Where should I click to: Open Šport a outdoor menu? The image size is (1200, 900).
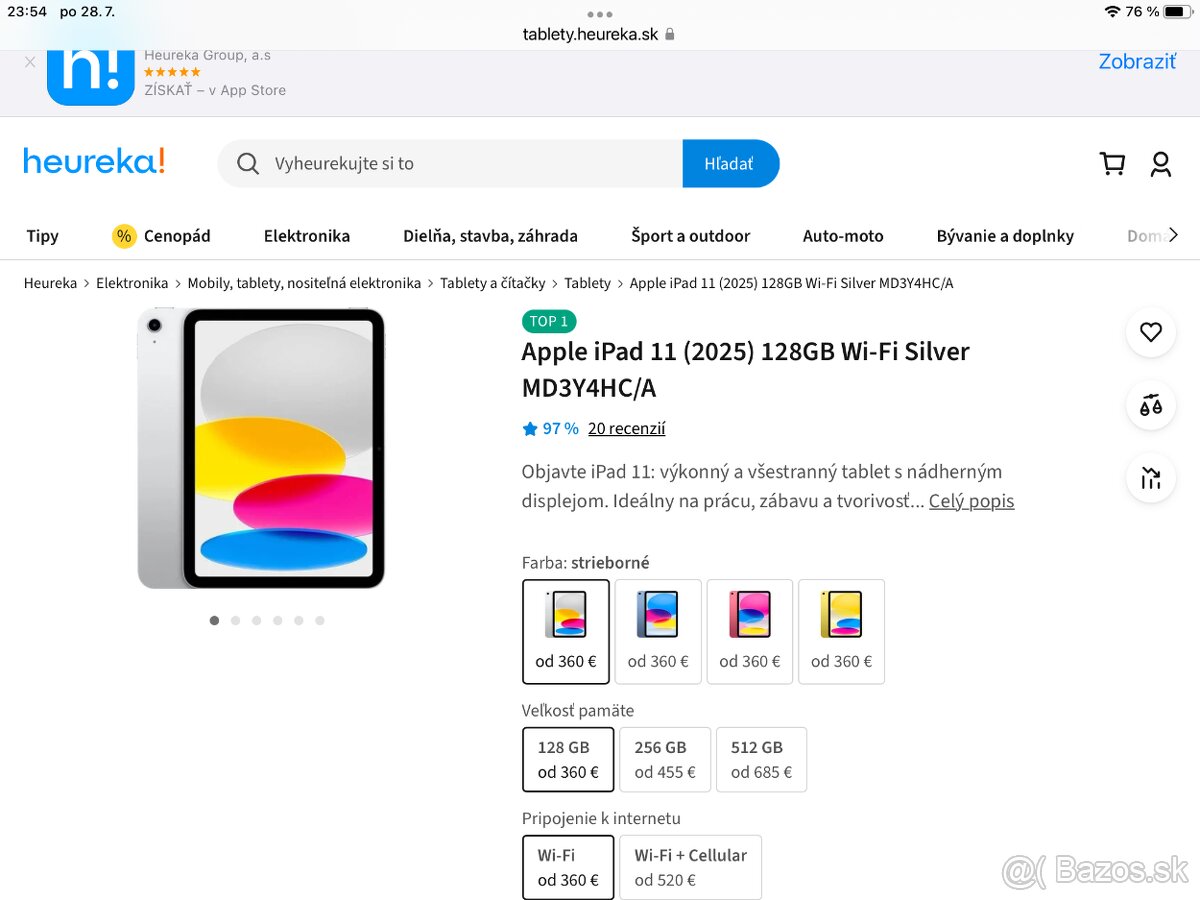[x=690, y=236]
